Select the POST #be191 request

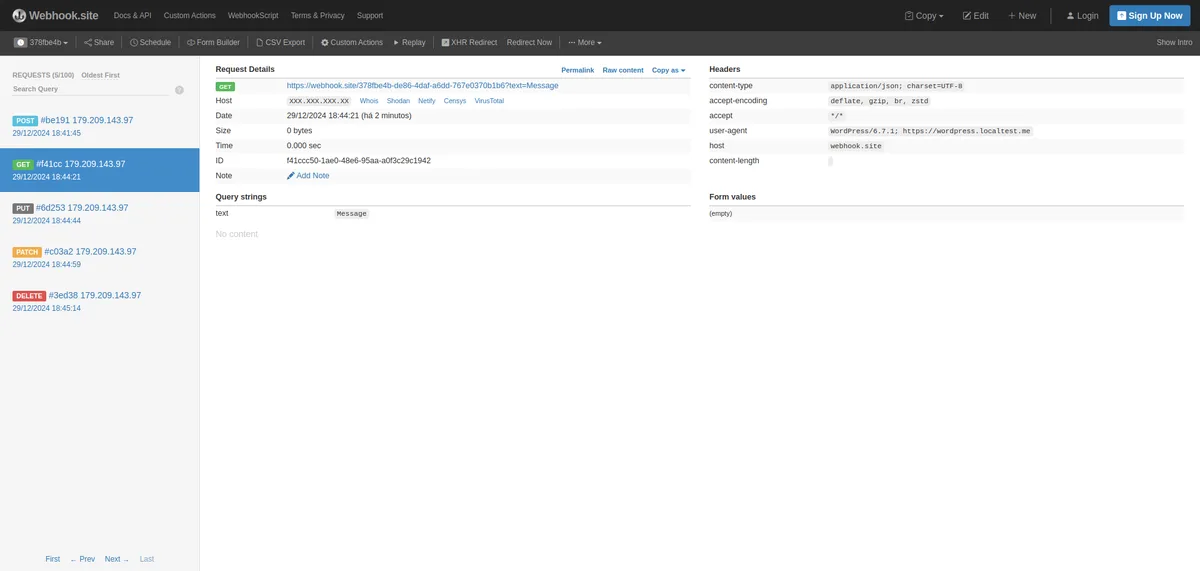(99, 126)
